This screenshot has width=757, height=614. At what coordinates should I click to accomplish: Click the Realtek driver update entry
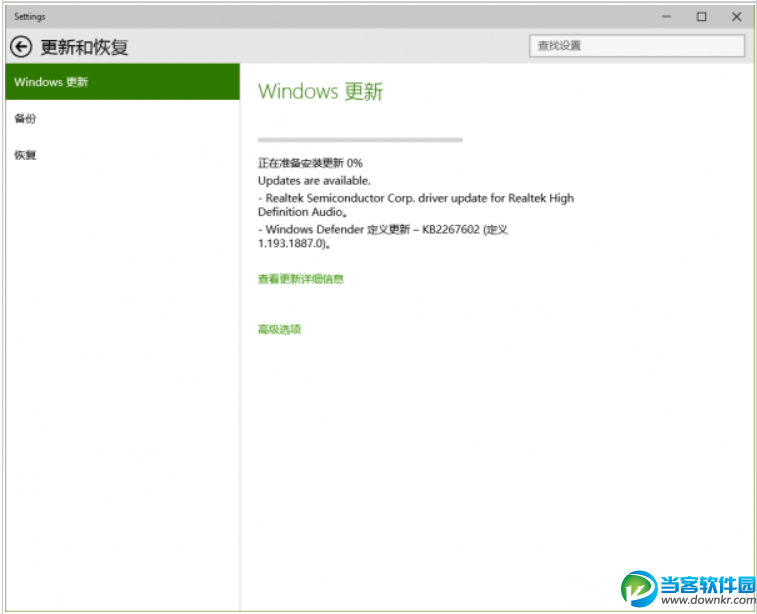tap(416, 205)
